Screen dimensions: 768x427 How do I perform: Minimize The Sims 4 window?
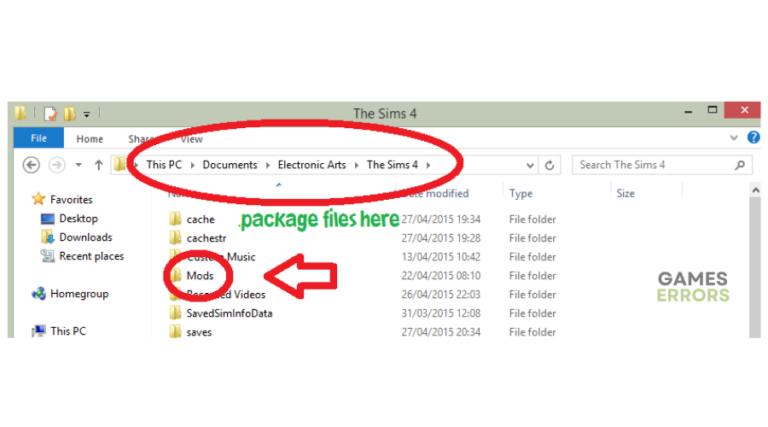(688, 111)
